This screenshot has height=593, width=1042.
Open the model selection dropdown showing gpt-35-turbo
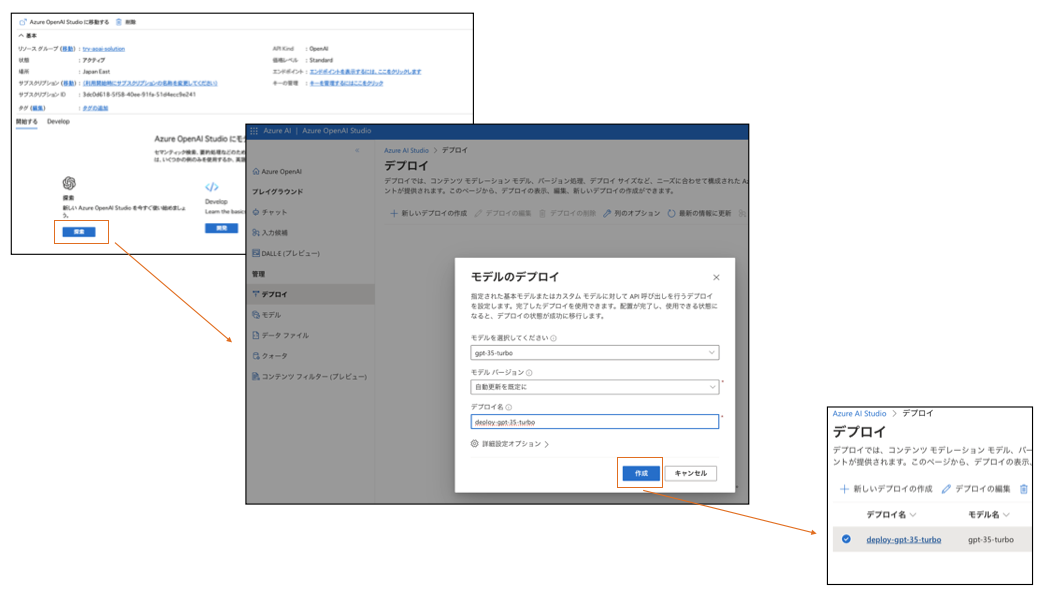(x=595, y=352)
